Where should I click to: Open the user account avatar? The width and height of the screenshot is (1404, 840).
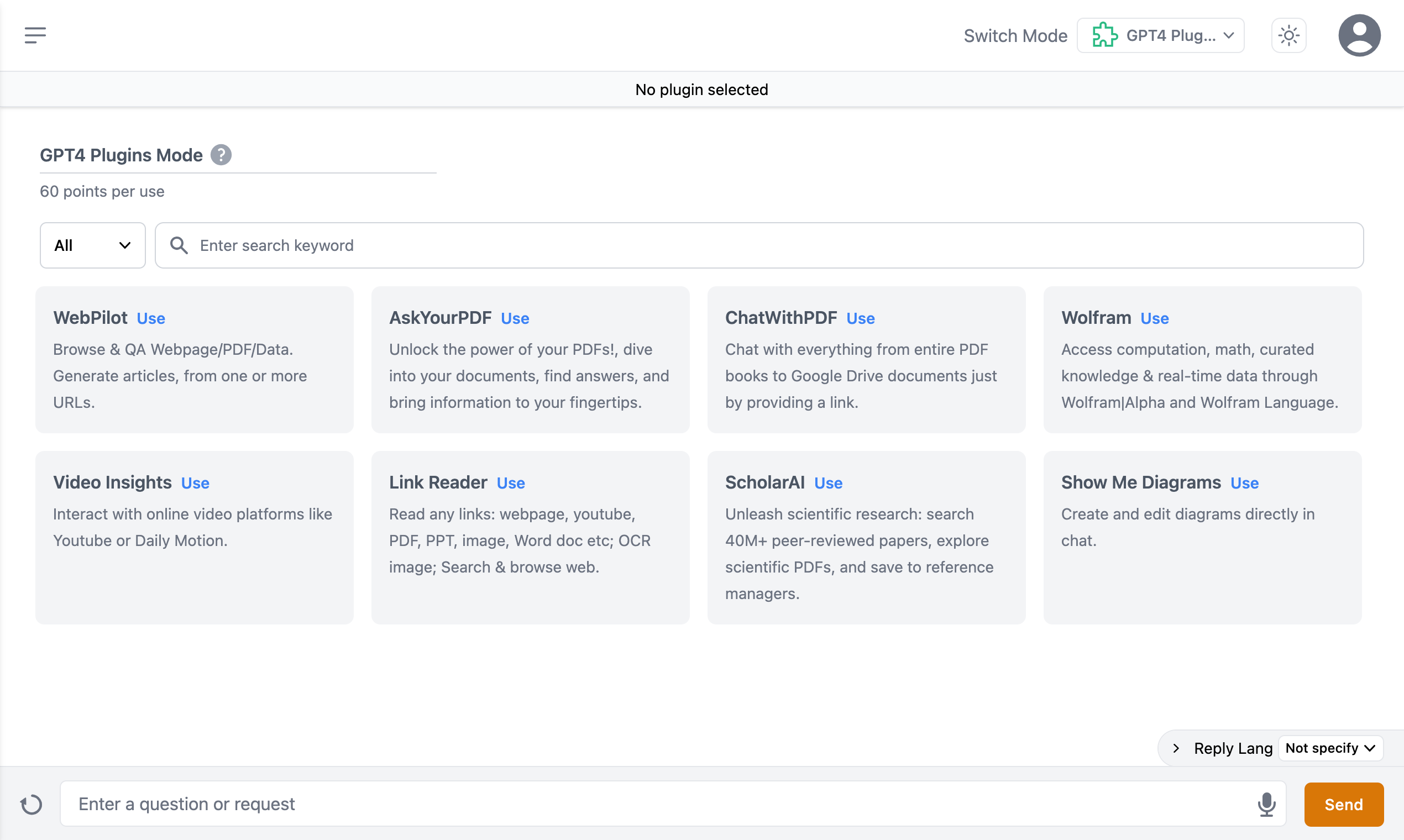[x=1359, y=35]
